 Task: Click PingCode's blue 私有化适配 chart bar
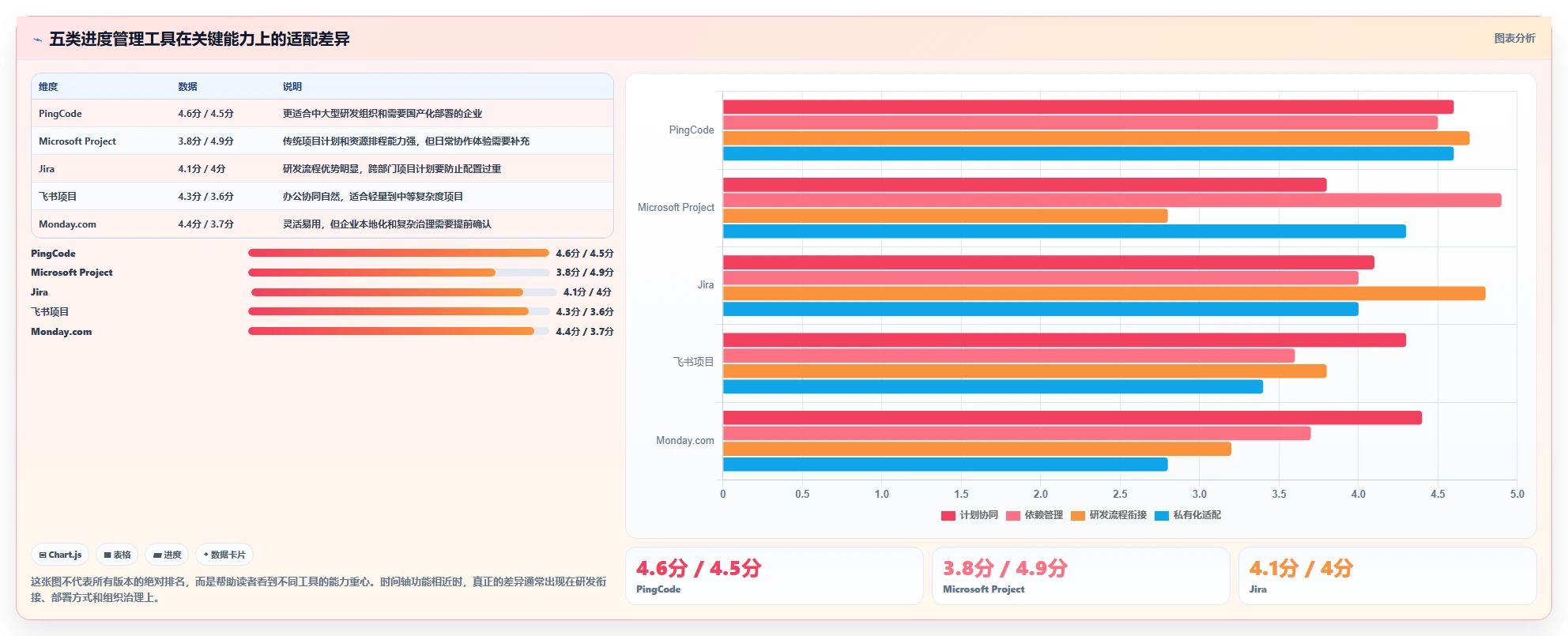click(x=1088, y=153)
